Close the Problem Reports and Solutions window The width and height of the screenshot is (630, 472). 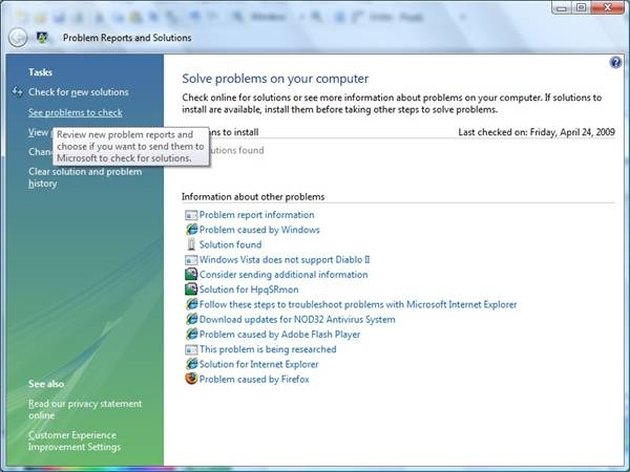coord(607,8)
